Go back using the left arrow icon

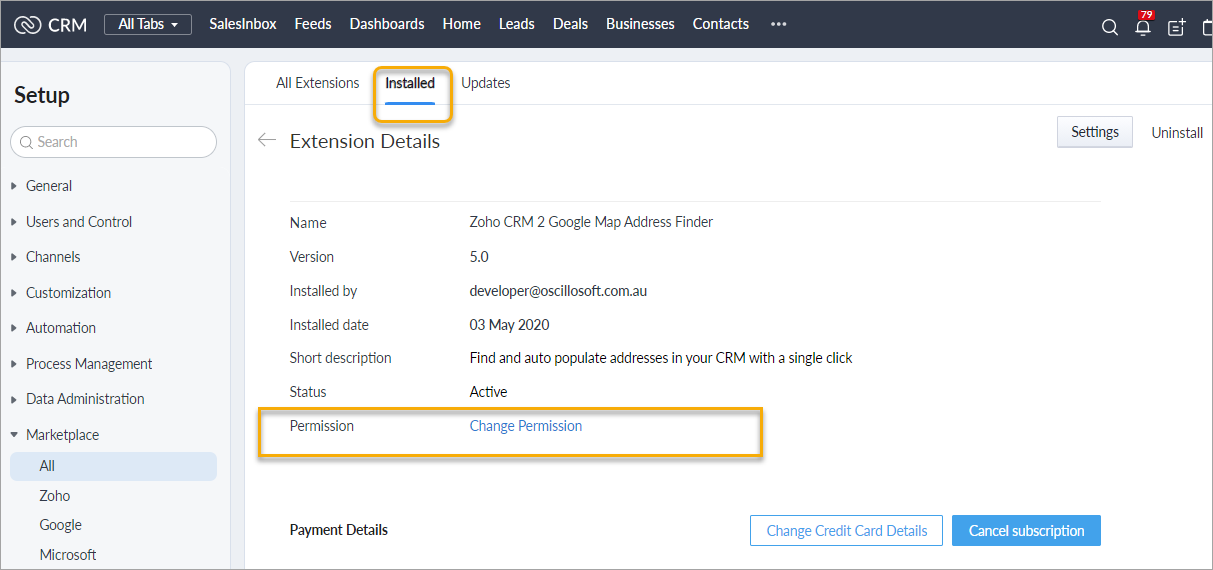point(266,140)
